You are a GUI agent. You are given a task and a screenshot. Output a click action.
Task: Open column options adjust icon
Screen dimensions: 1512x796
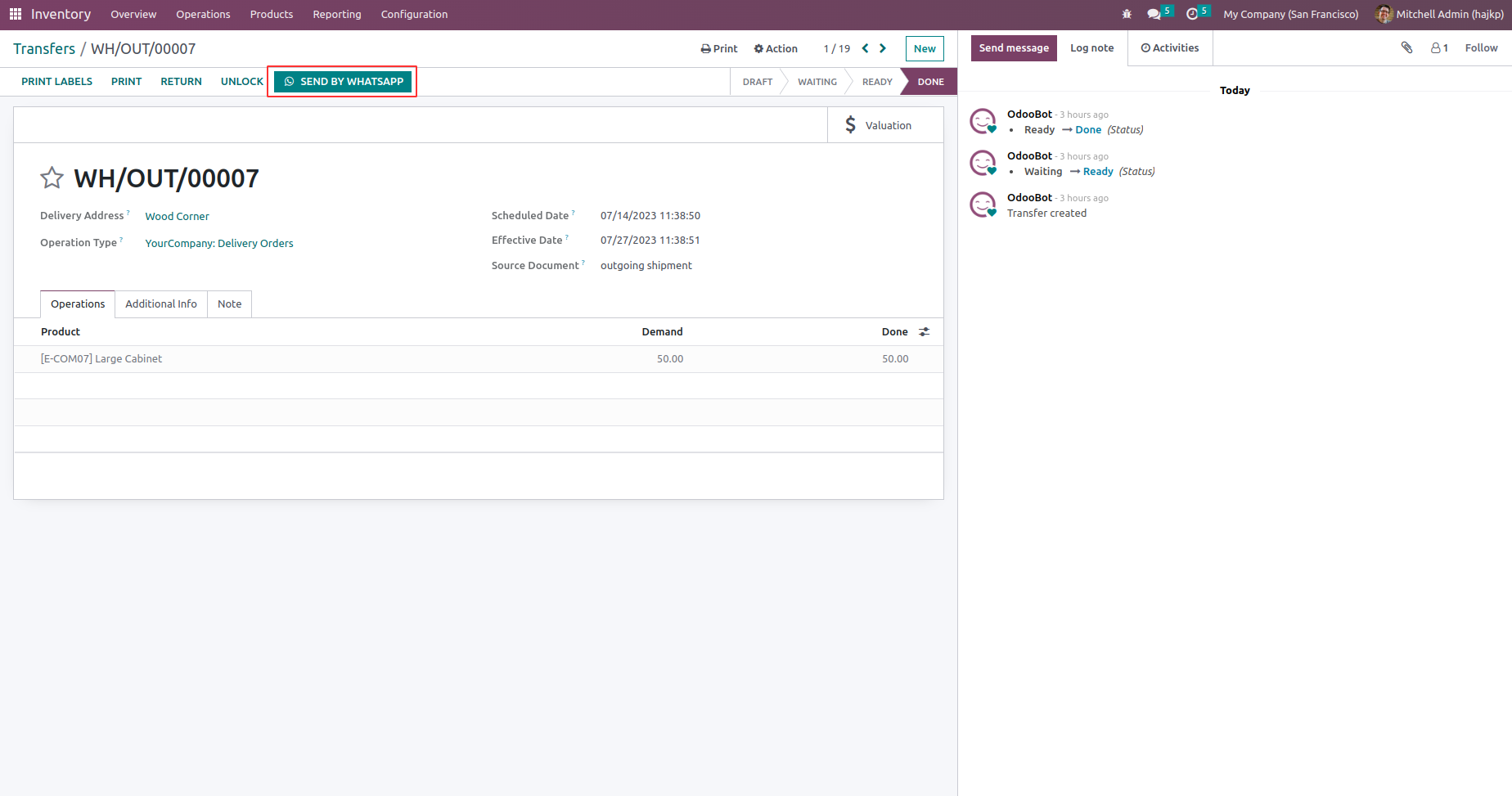(925, 331)
